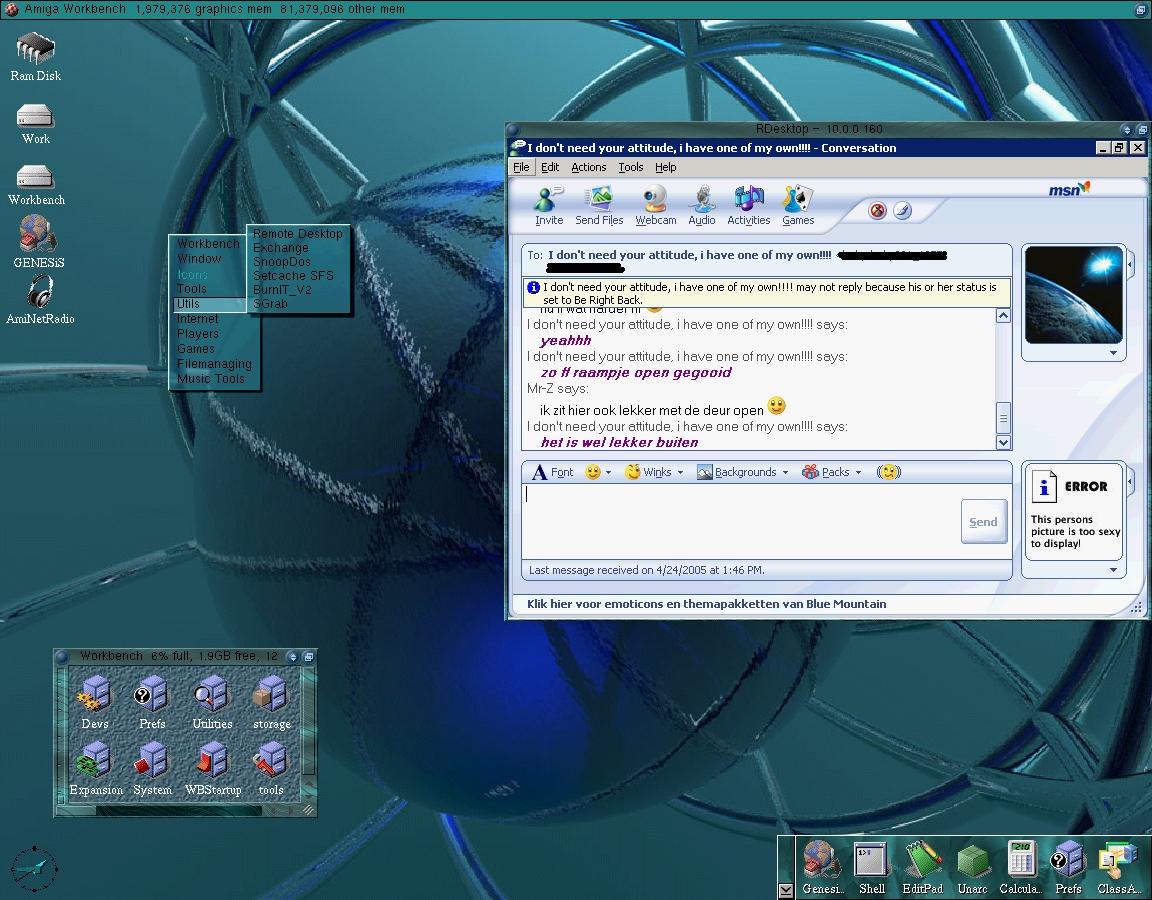Click the chat scrollbar thumb
Screen dimensions: 1152x900
click(1003, 418)
